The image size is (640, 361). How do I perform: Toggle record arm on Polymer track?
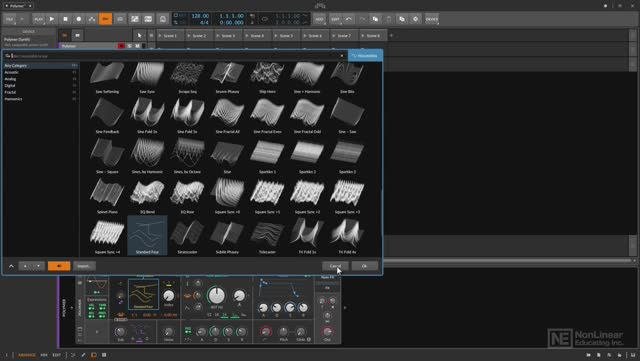pyautogui.click(x=121, y=46)
